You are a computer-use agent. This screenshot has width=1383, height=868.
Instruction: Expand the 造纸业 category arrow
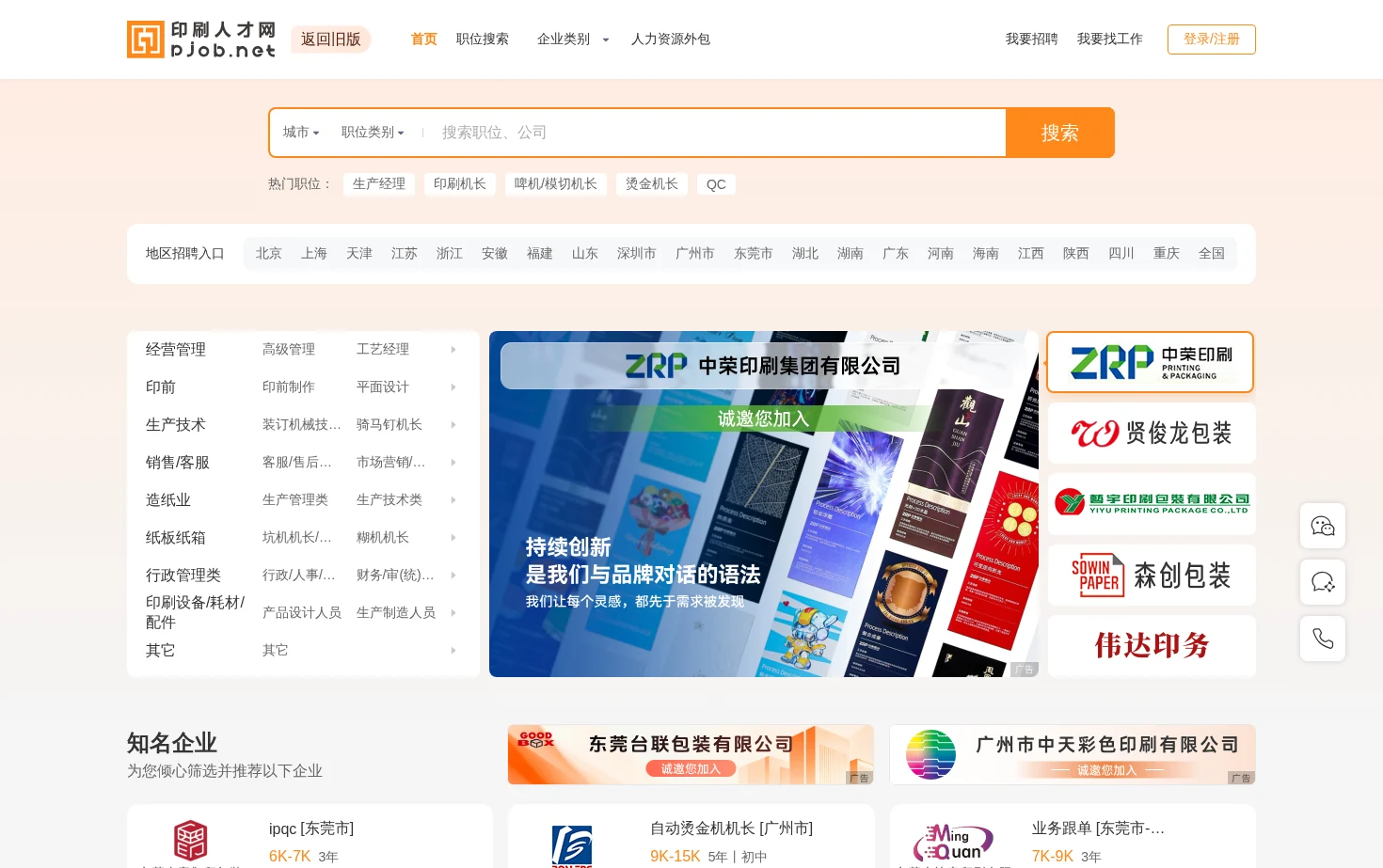point(453,500)
